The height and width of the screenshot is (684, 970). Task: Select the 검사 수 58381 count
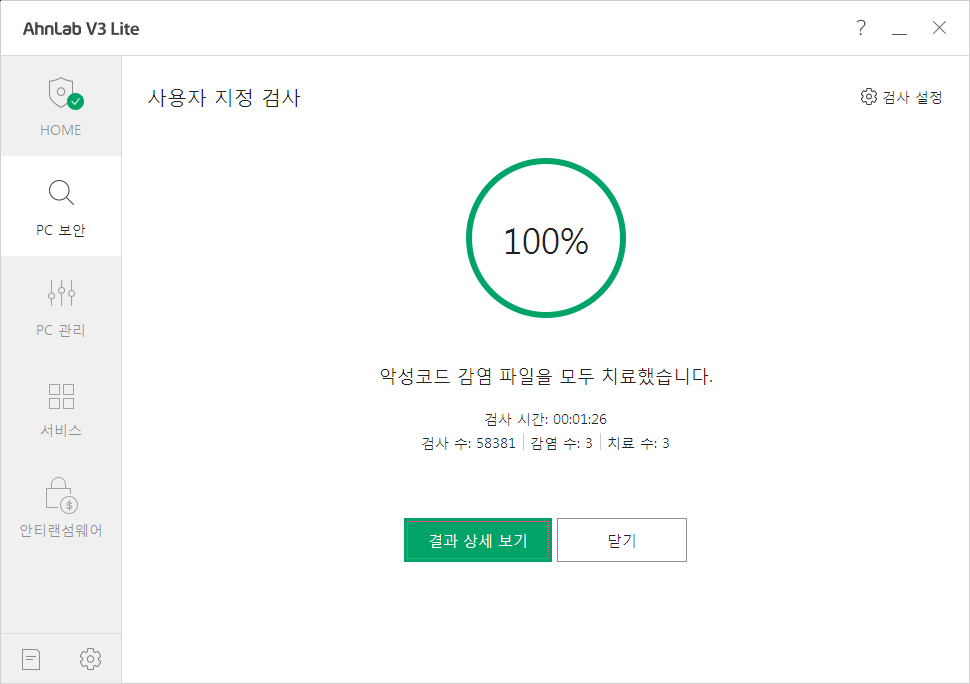click(x=469, y=443)
